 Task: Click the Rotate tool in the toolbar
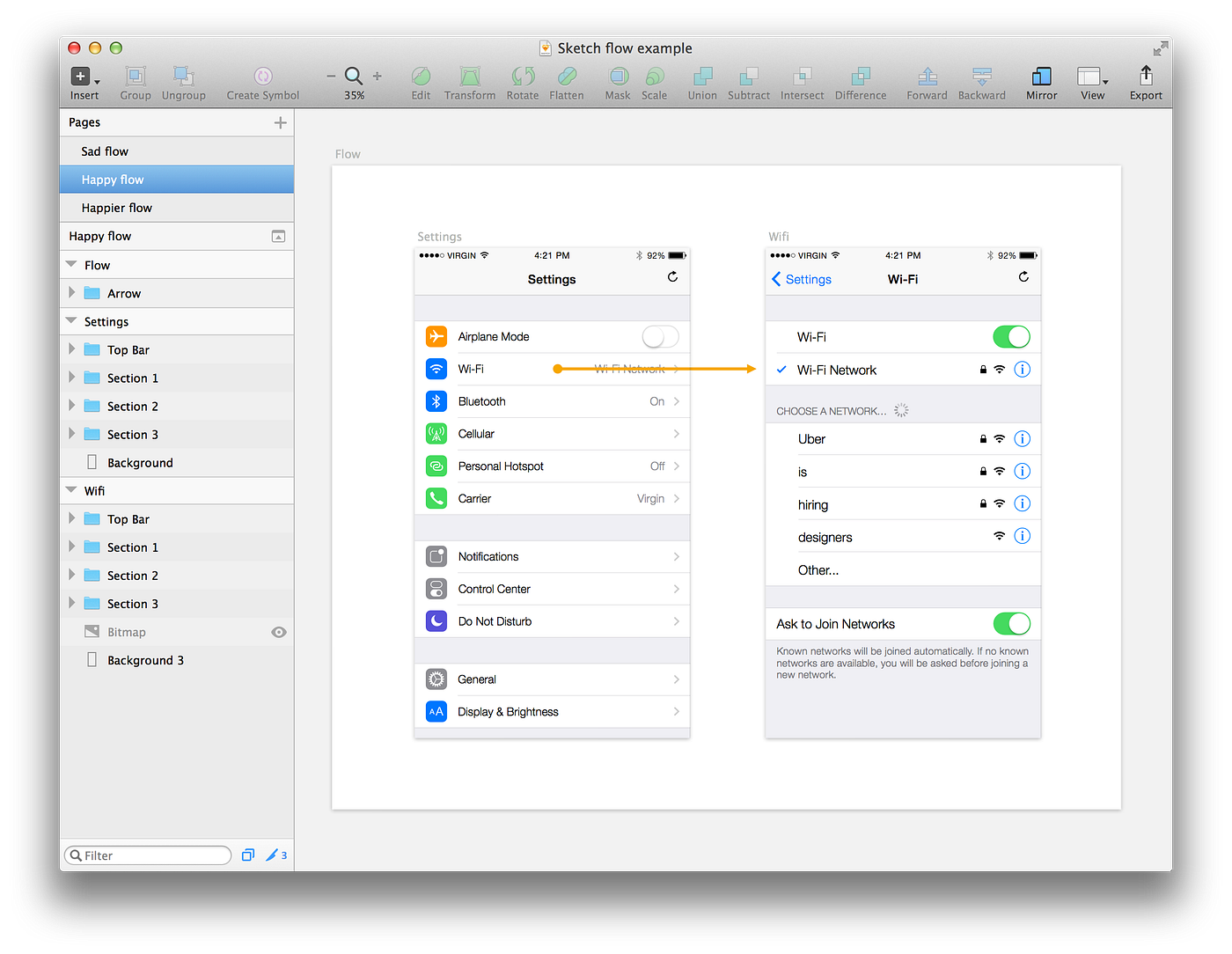523,79
